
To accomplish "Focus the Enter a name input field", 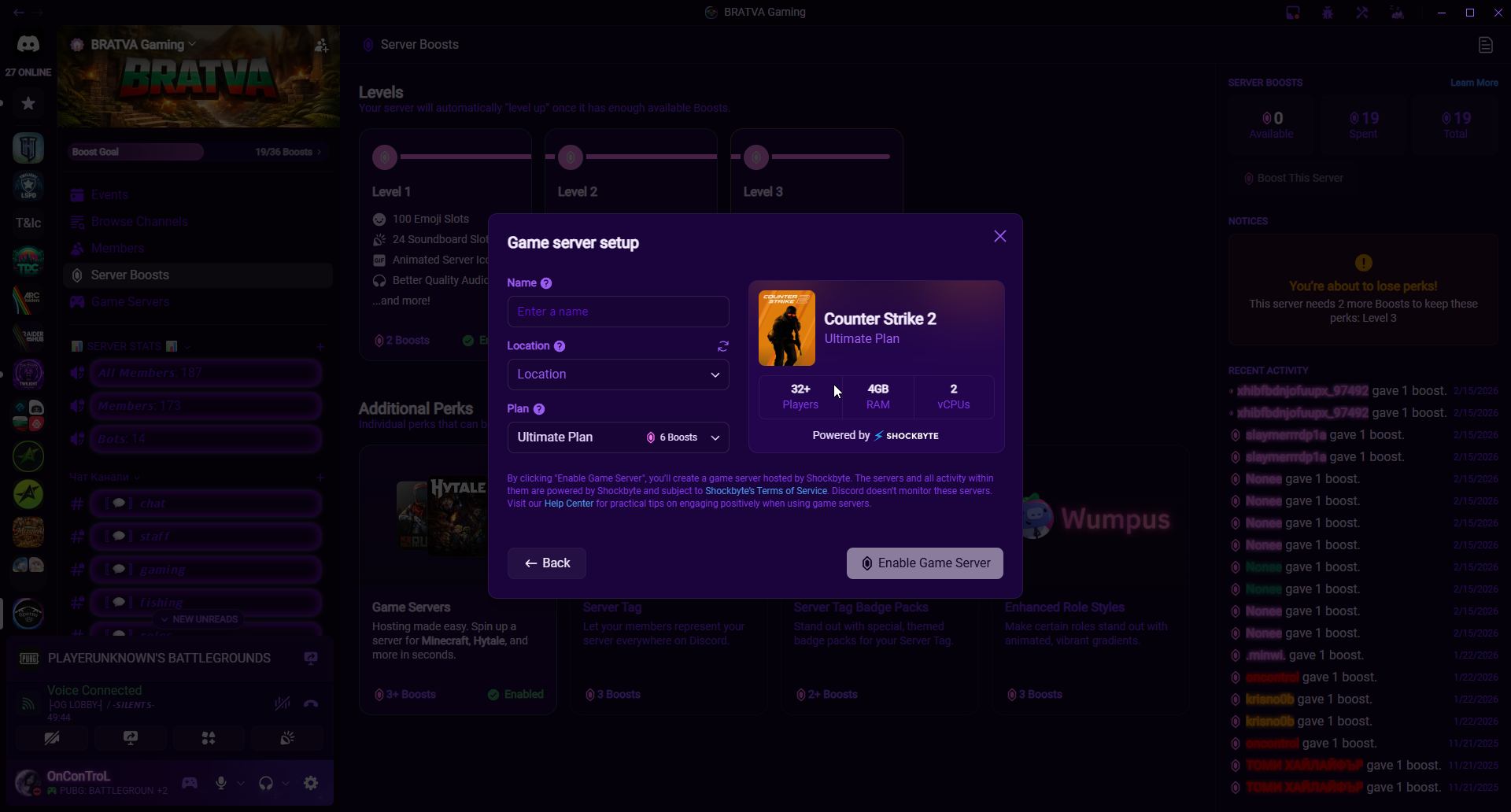I will point(618,312).
